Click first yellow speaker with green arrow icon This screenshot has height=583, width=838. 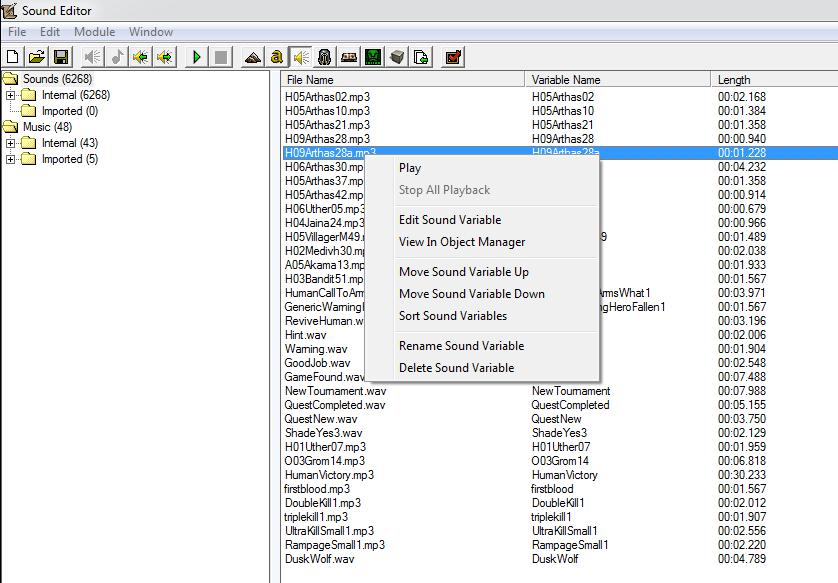(141, 57)
